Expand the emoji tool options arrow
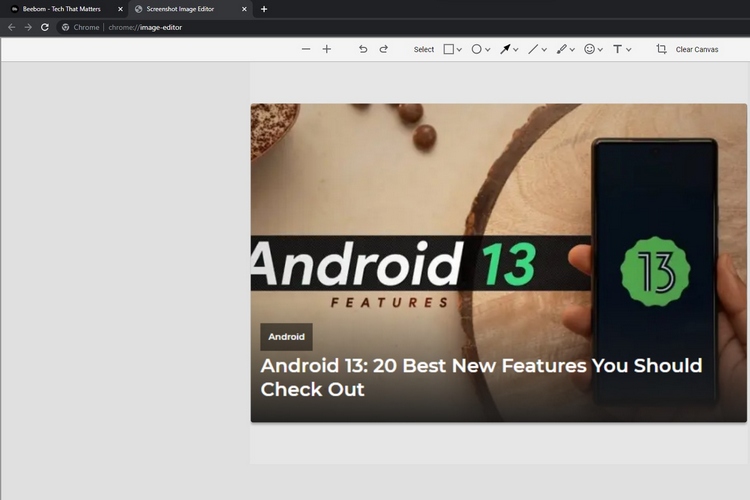The width and height of the screenshot is (750, 500). [600, 49]
